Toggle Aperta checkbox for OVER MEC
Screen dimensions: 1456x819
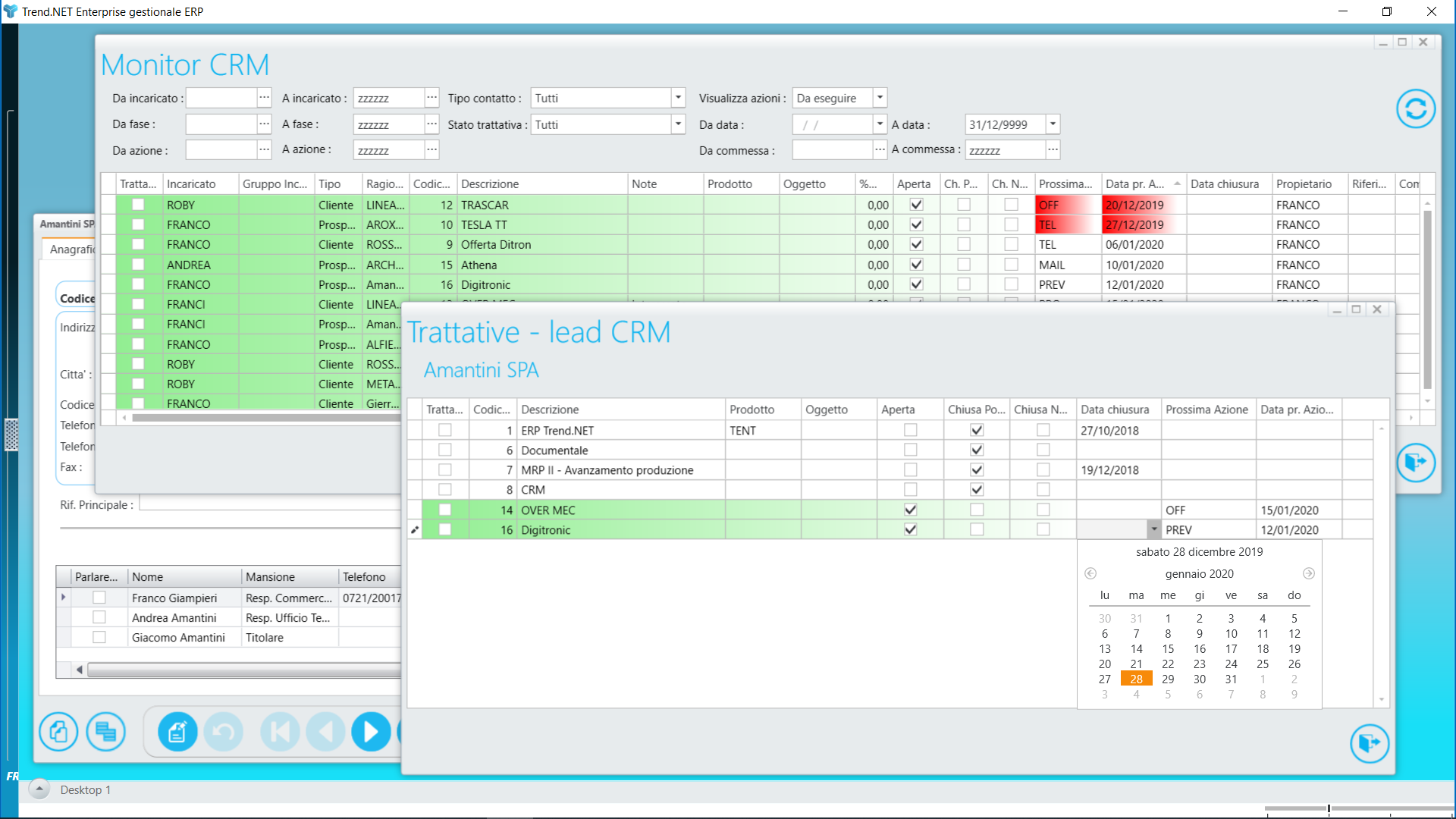[910, 510]
